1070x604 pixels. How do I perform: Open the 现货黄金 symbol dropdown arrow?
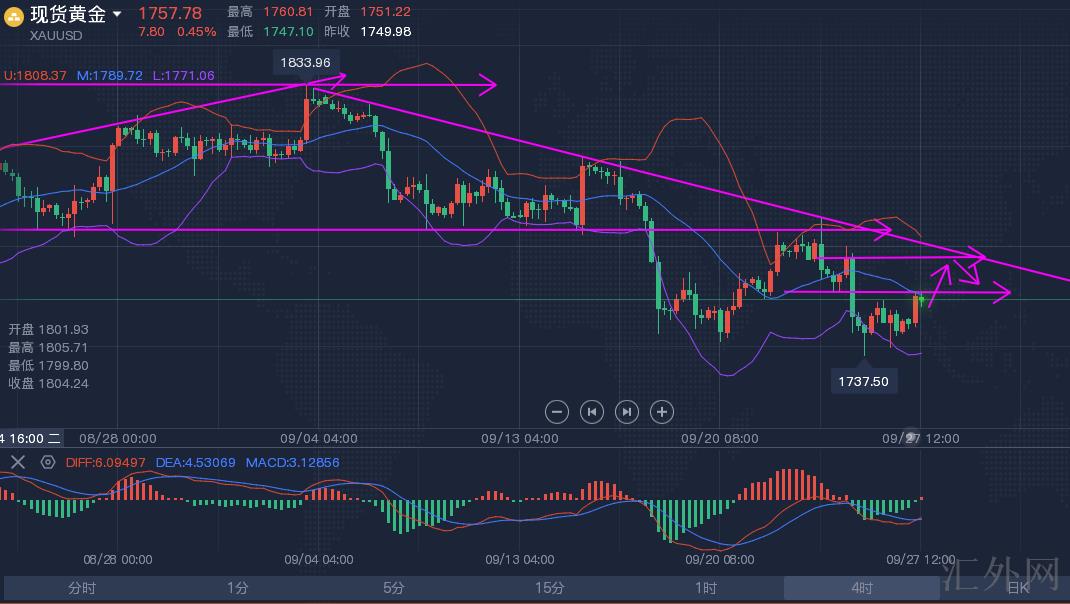tap(117, 14)
